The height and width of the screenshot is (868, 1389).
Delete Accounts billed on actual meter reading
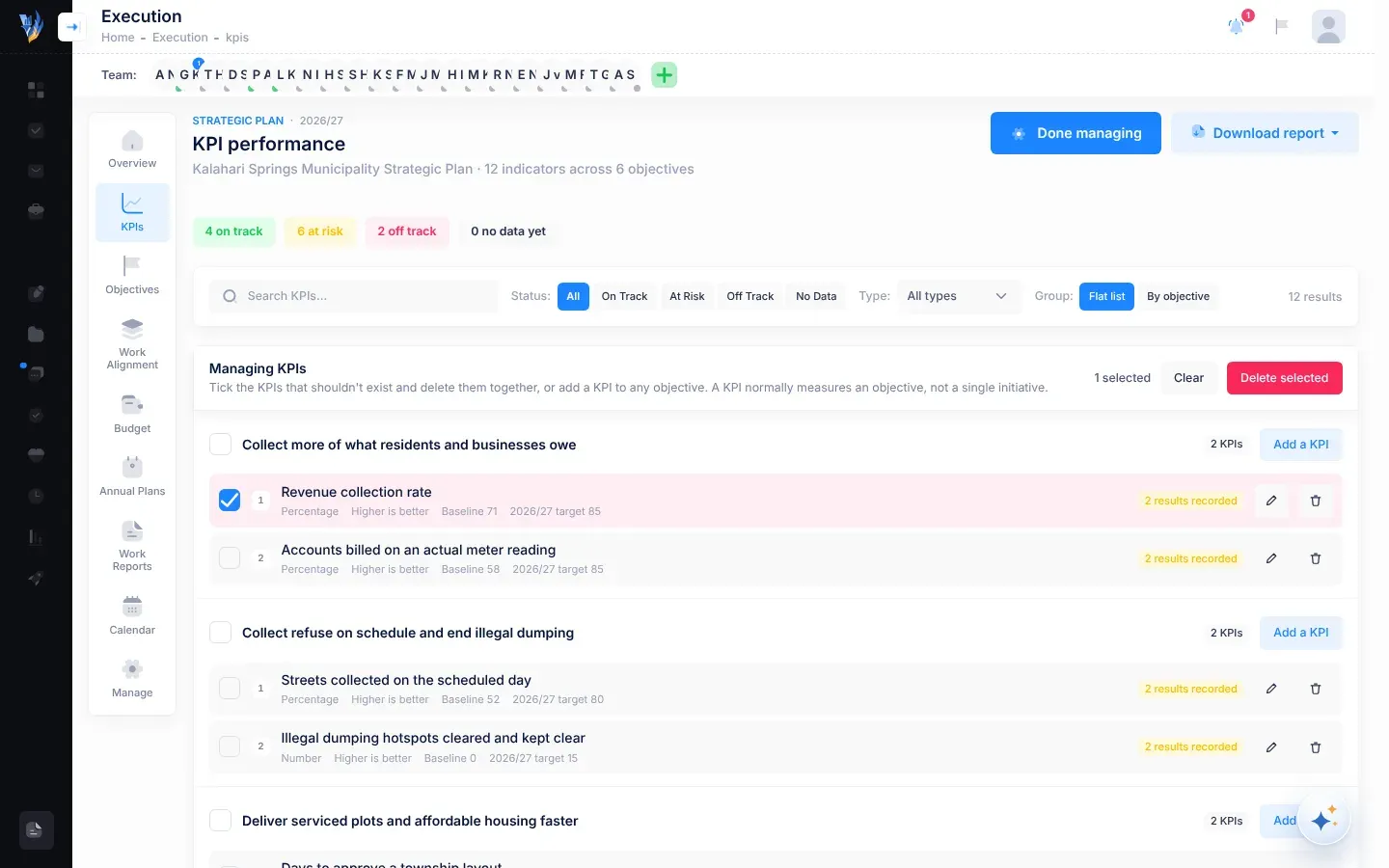point(1316,558)
